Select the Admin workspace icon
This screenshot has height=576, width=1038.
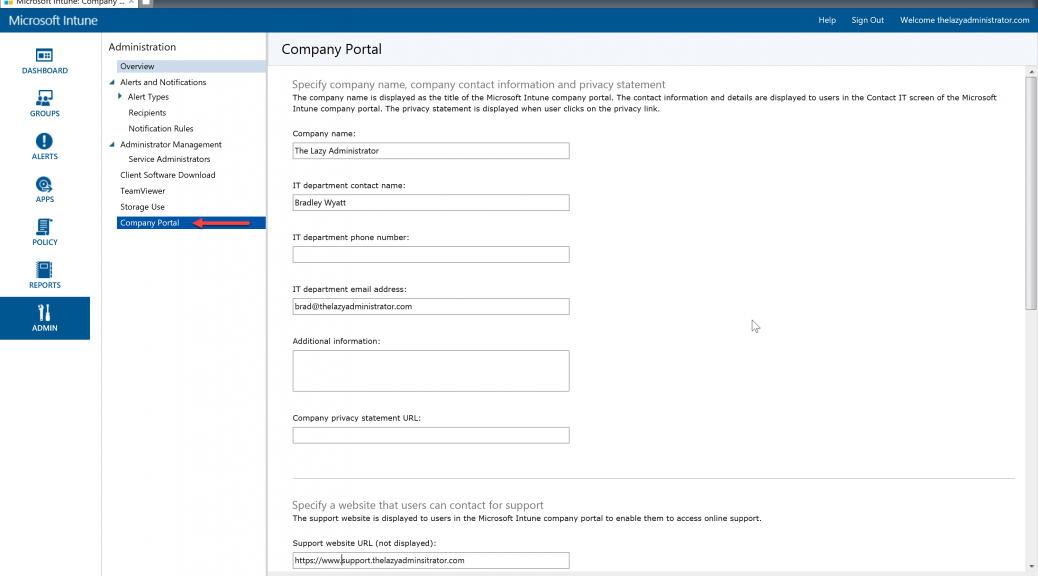[x=44, y=318]
